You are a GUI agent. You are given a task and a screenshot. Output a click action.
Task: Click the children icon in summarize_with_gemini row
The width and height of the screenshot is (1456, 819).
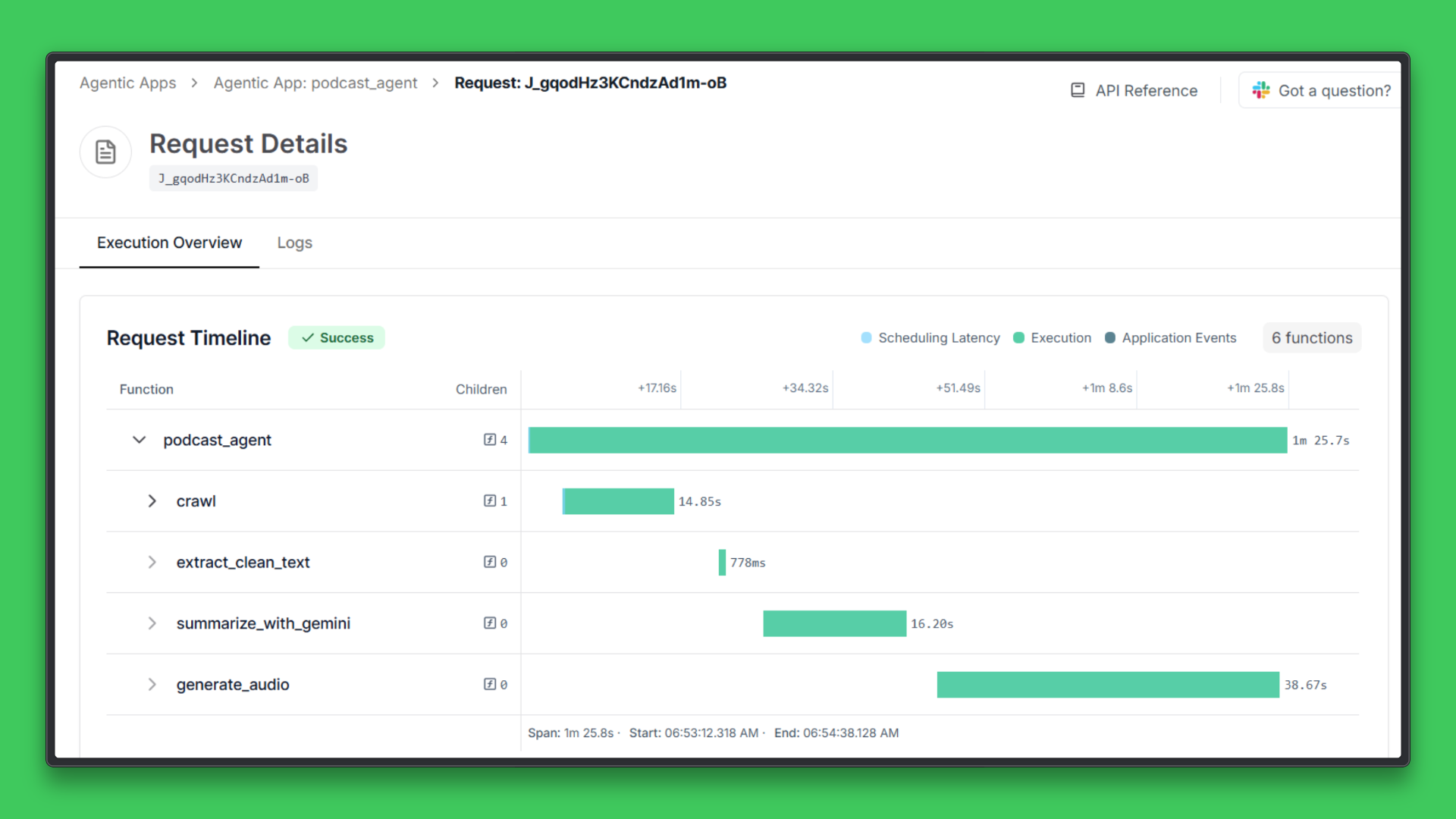(x=490, y=623)
